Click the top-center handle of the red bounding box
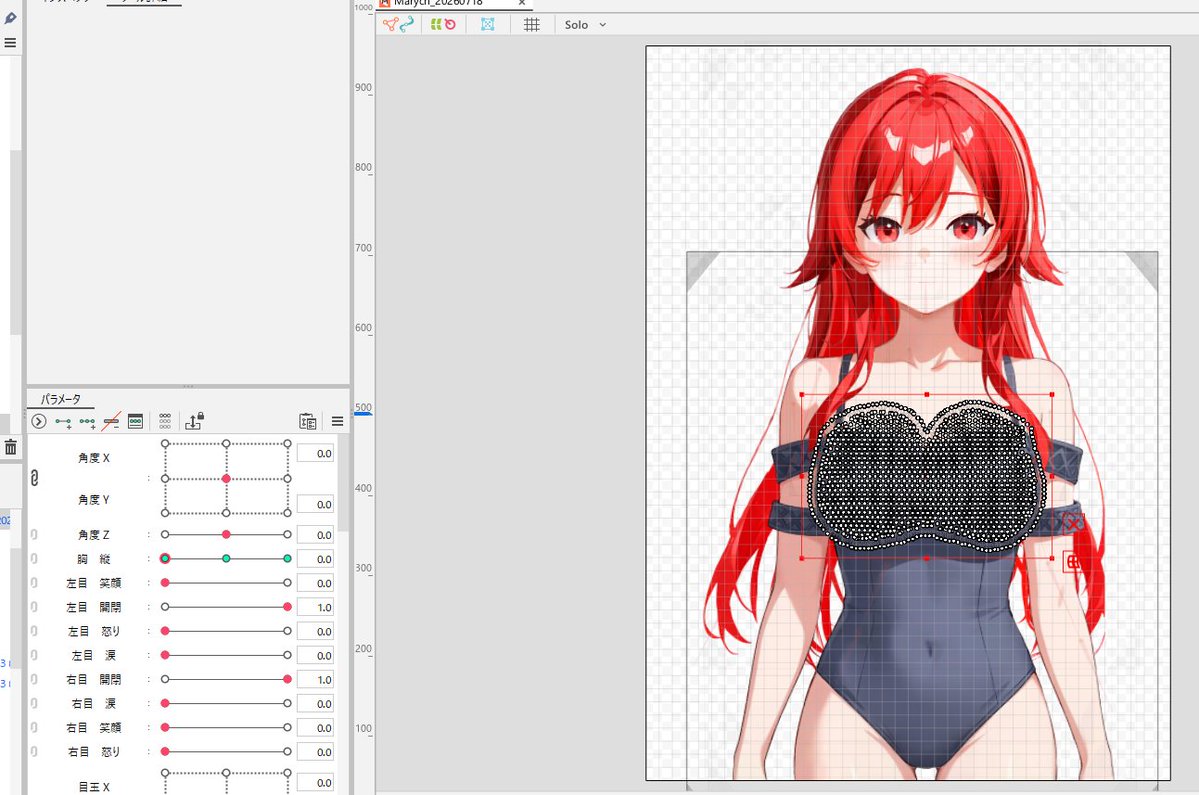The width and height of the screenshot is (1199, 795). click(927, 394)
